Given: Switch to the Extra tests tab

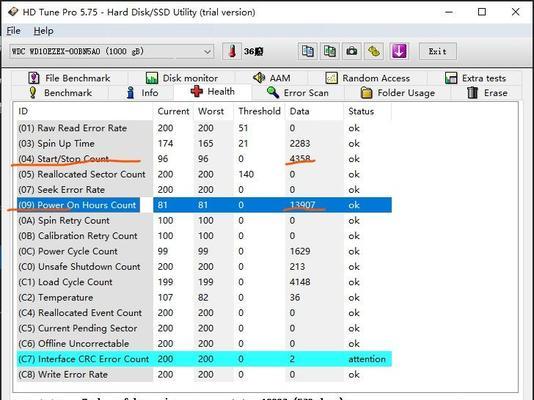Looking at the screenshot, I should pos(475,78).
